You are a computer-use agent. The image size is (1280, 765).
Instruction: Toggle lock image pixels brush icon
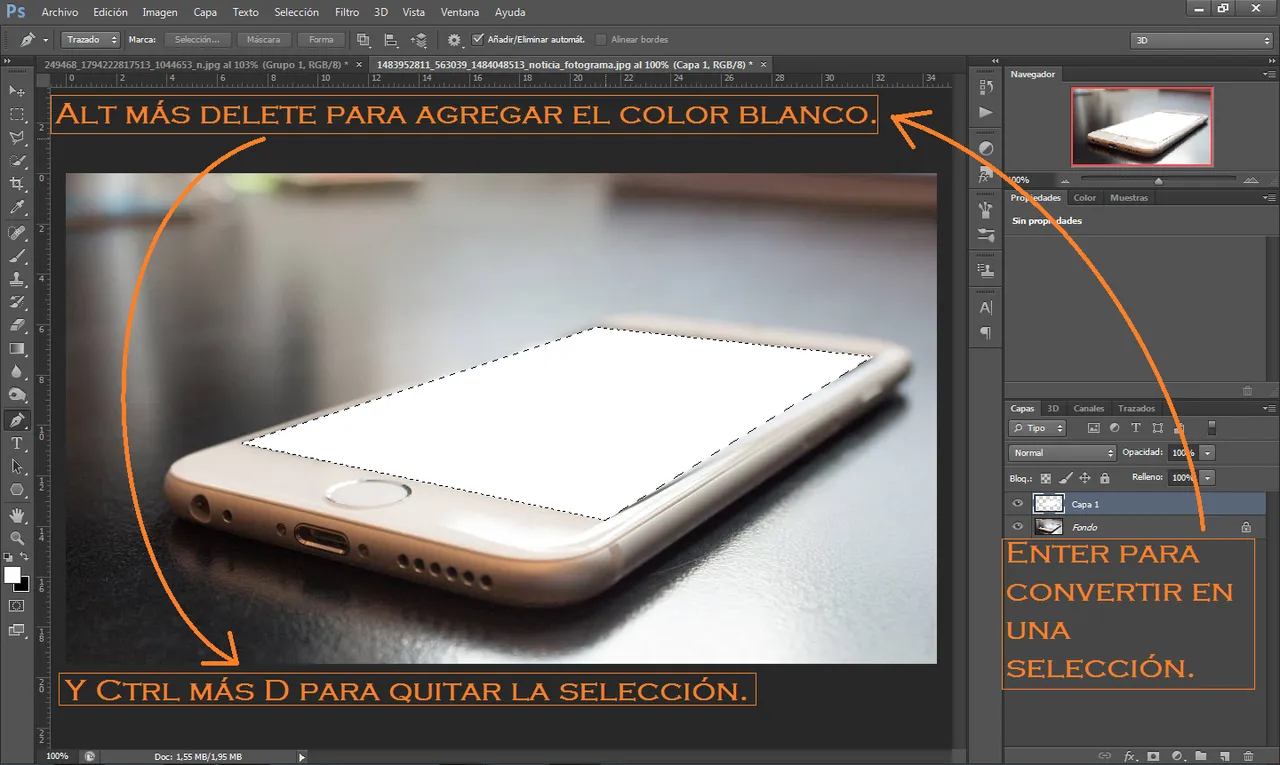(1066, 478)
